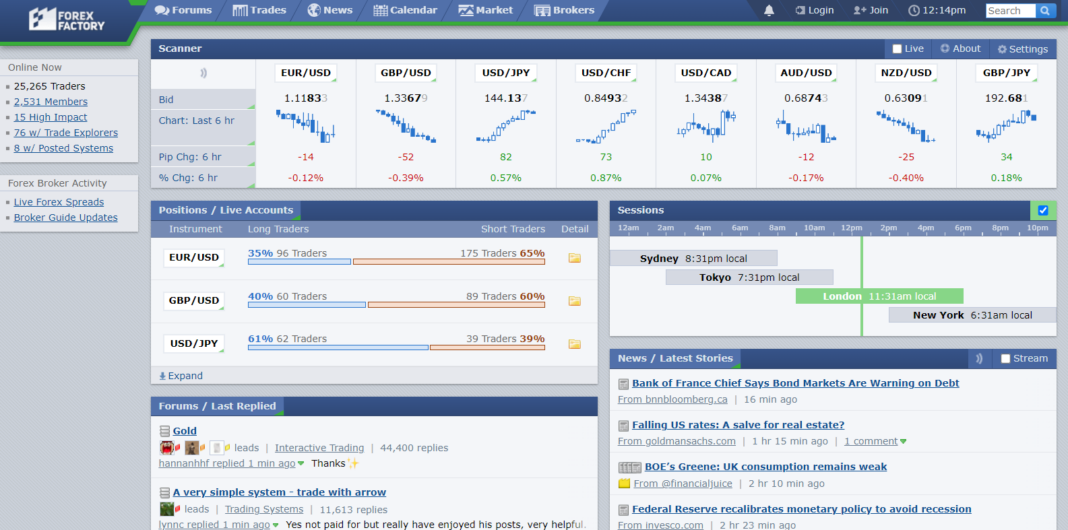The width and height of the screenshot is (1068, 530).
Task: Click the Search input field
Action: pos(1009,11)
